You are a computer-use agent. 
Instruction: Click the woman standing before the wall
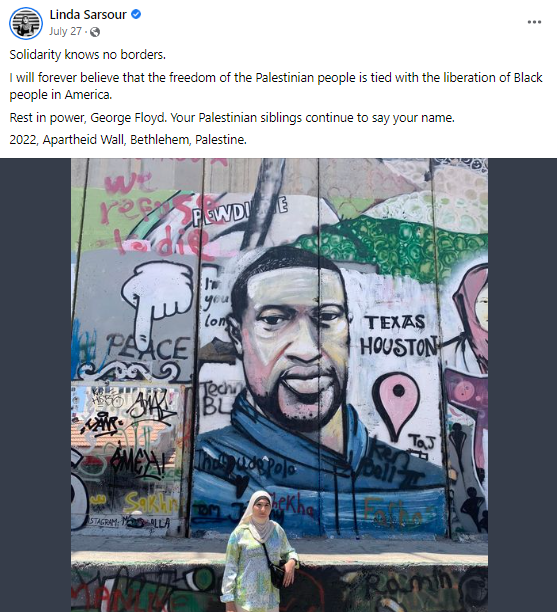(258, 552)
